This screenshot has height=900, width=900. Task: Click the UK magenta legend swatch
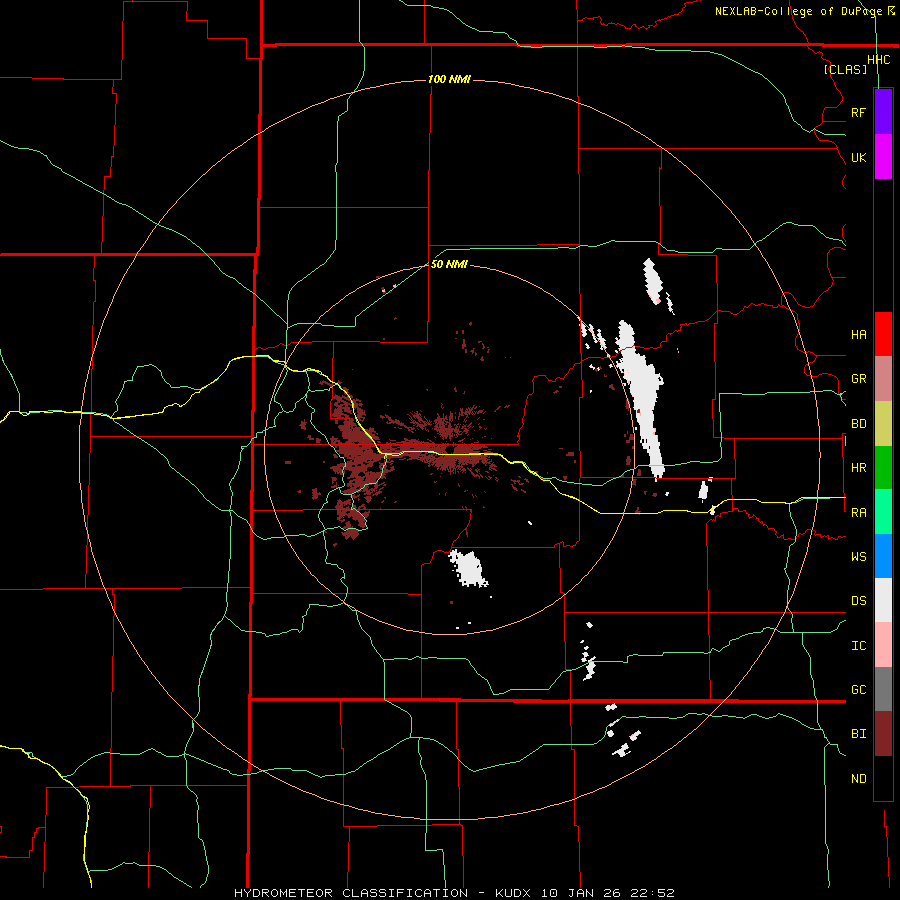[x=883, y=157]
